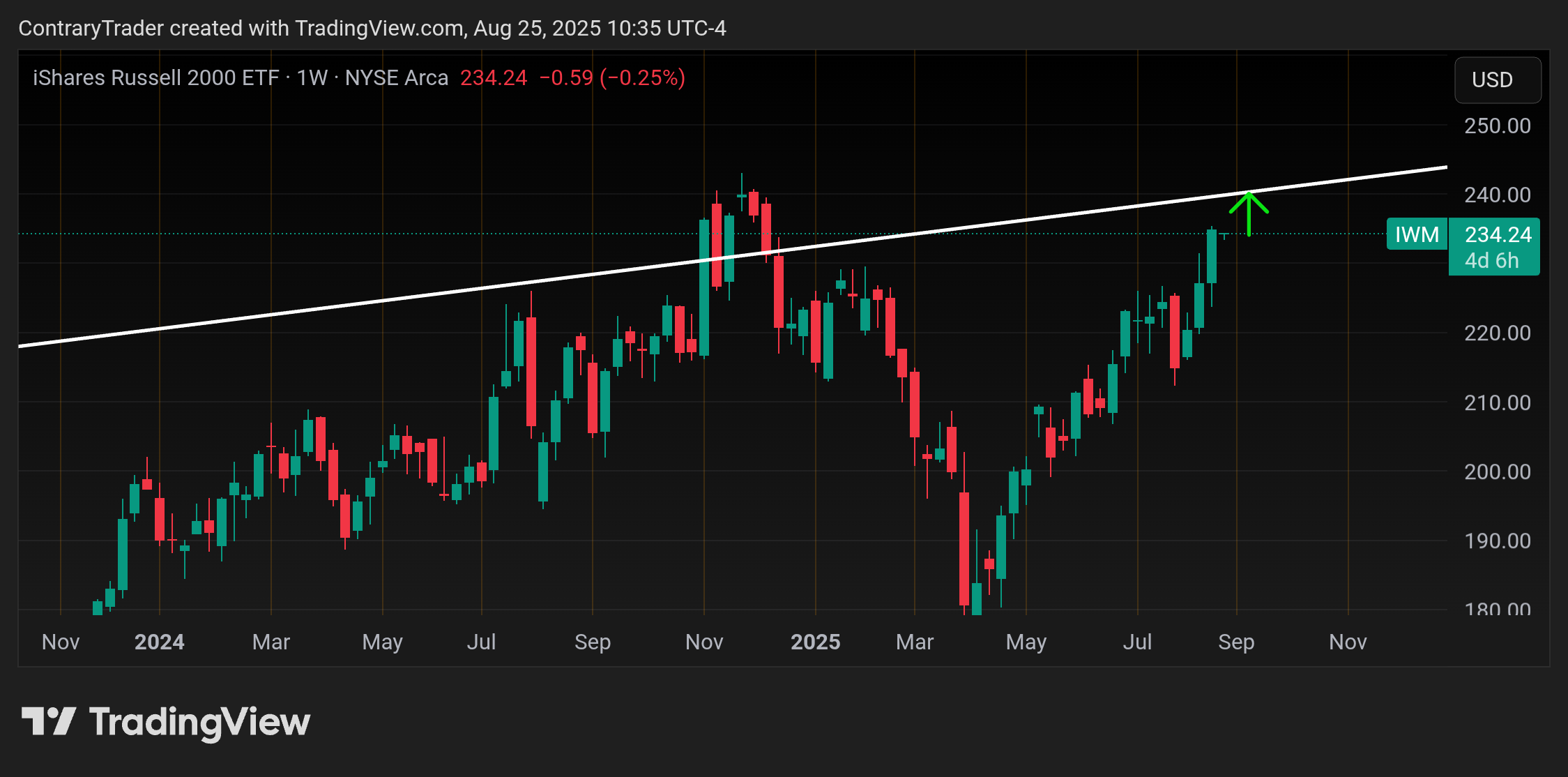Click the white ascending trendline
This screenshot has height=777, width=1568.
pyautogui.click(x=732, y=257)
